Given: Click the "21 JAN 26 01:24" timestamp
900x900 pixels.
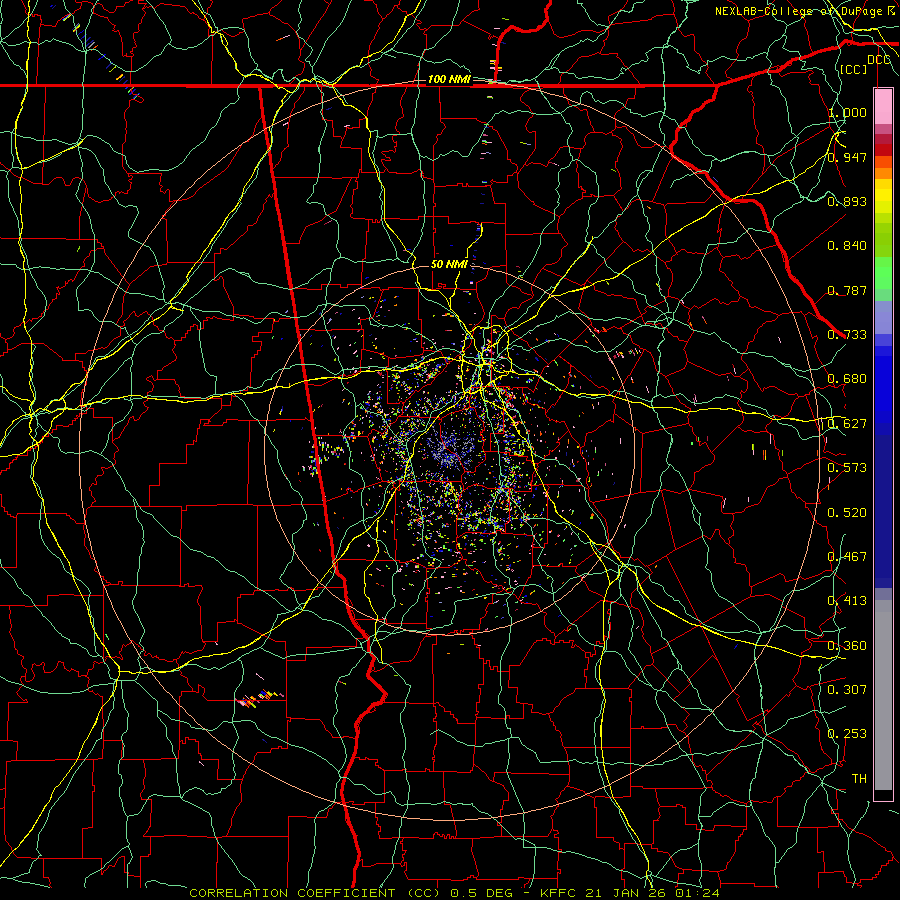Looking at the screenshot, I should [x=653, y=893].
